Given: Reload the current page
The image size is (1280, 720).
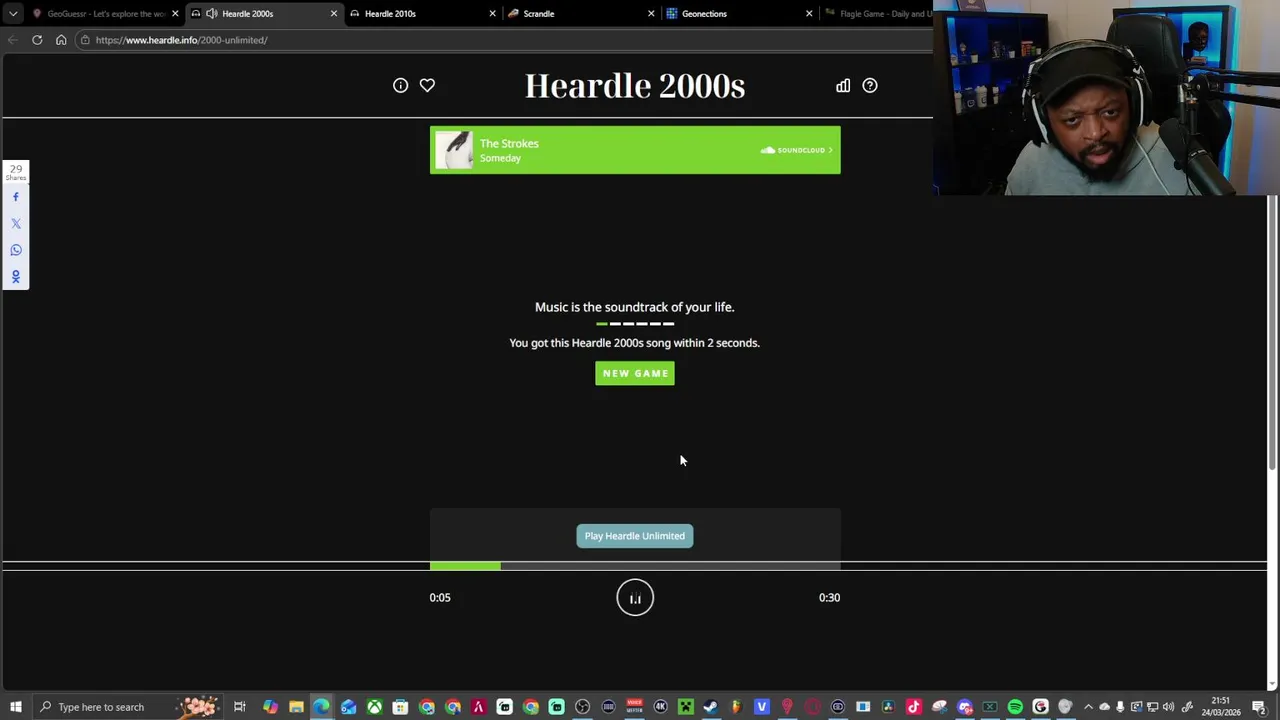Looking at the screenshot, I should pos(37,40).
